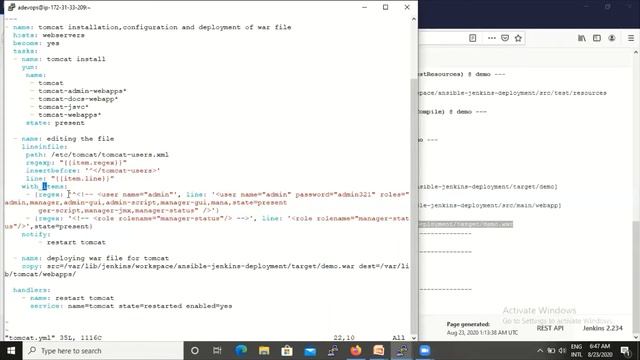Open Microsoft Store from the taskbar

coord(287,351)
